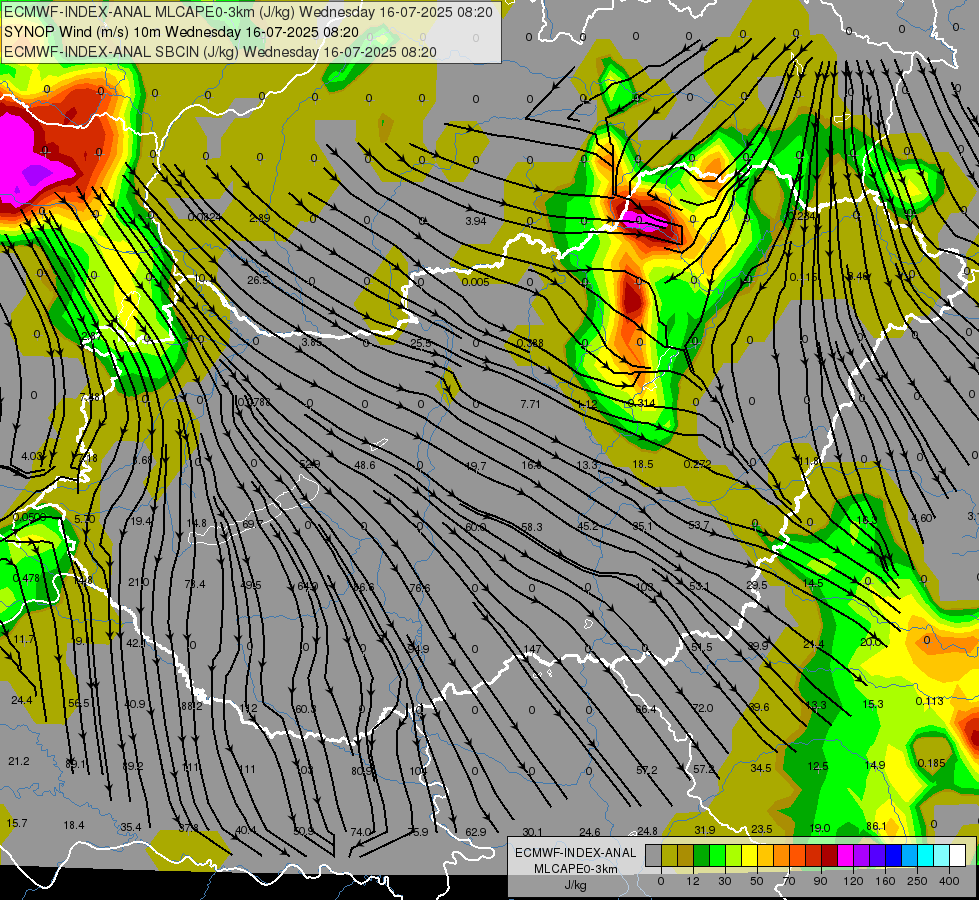Click the SYNOP Wind (m/s) 10m title line
This screenshot has width=979, height=900.
tap(181, 32)
